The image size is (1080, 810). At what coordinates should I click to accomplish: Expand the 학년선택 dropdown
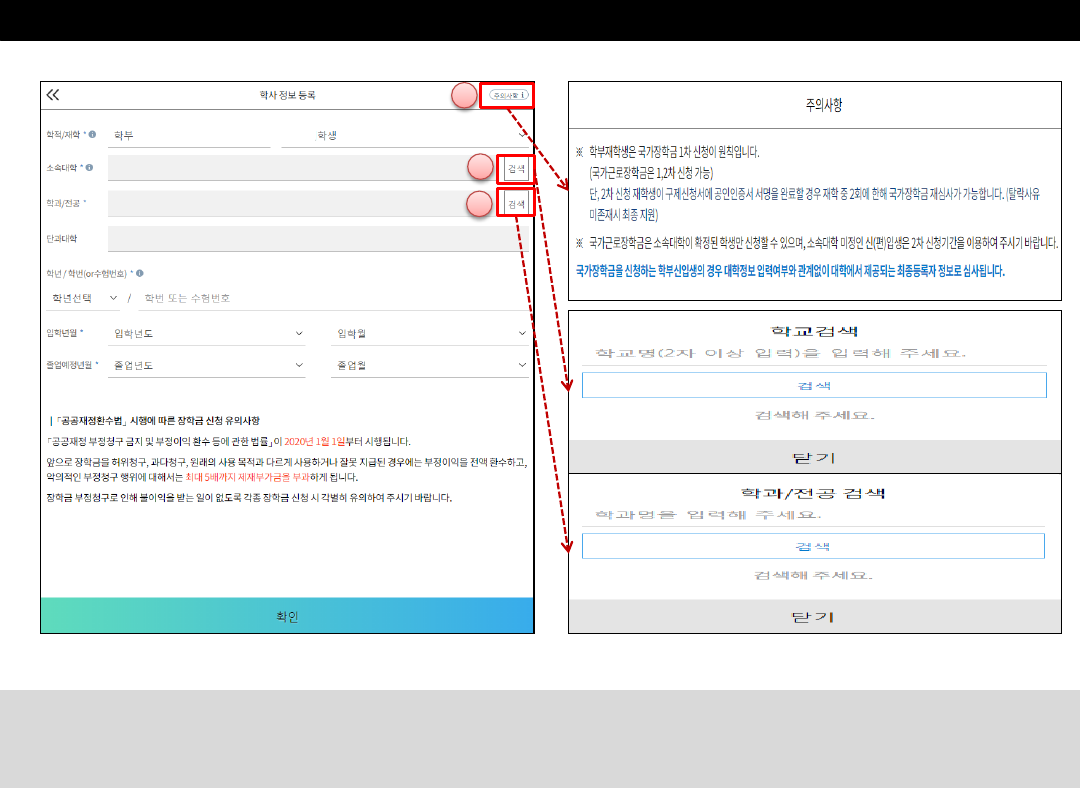point(84,298)
